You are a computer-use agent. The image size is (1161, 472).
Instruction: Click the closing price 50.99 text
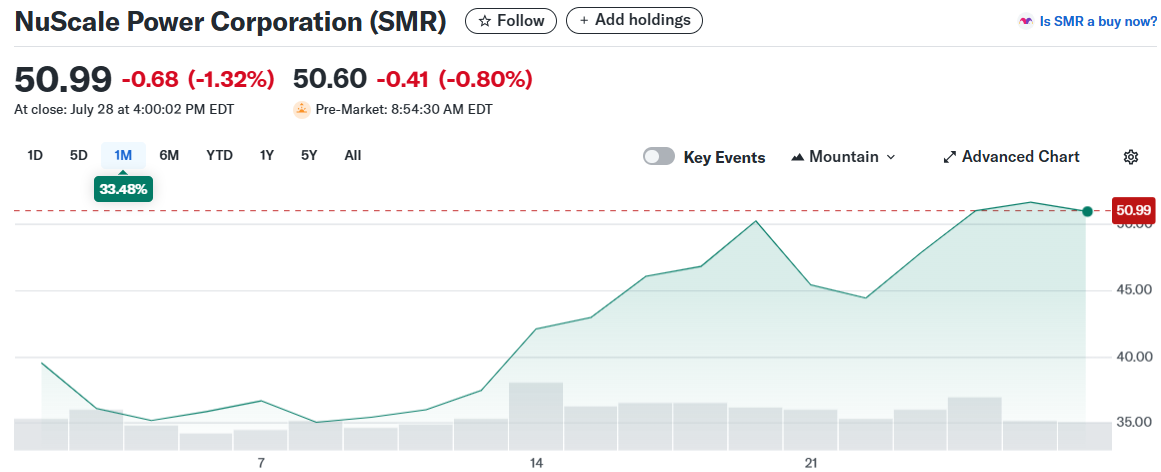(63, 79)
